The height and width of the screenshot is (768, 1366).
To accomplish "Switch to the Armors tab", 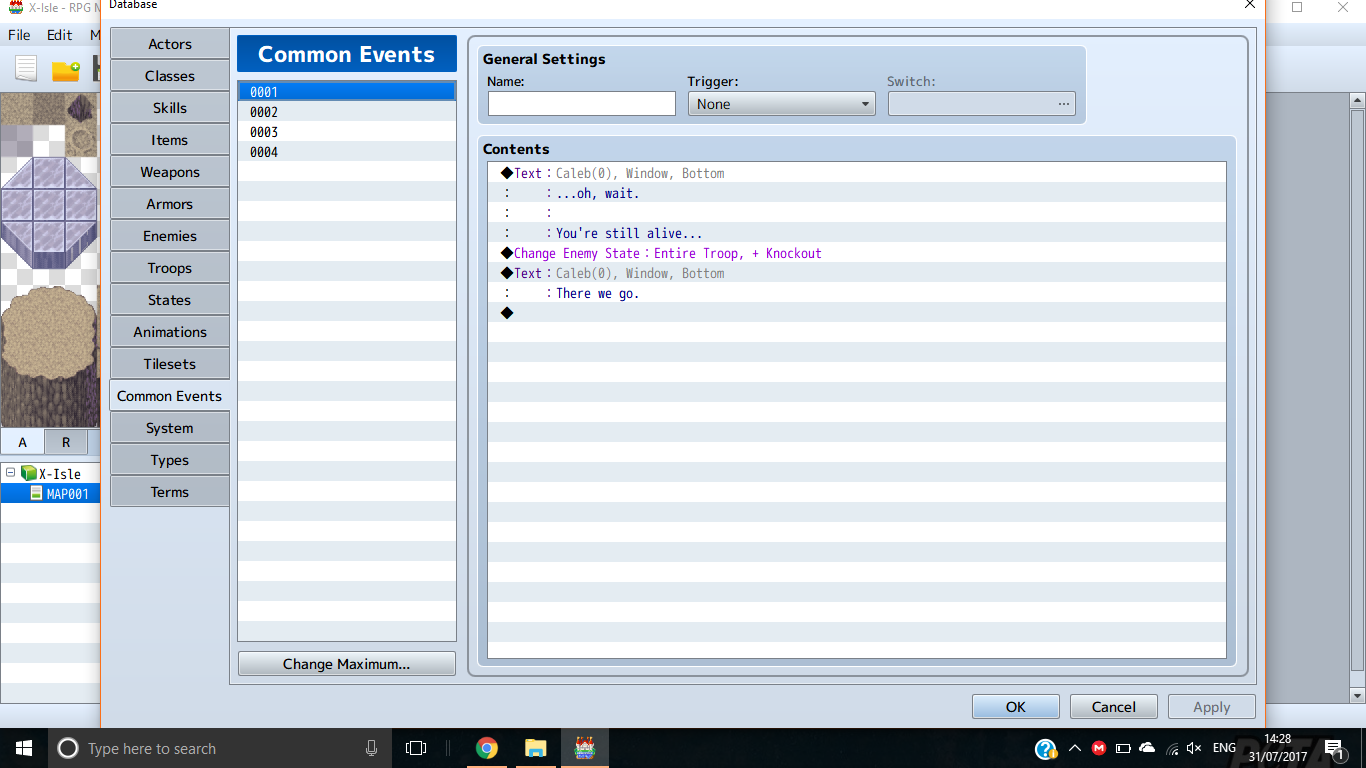I will coord(170,204).
